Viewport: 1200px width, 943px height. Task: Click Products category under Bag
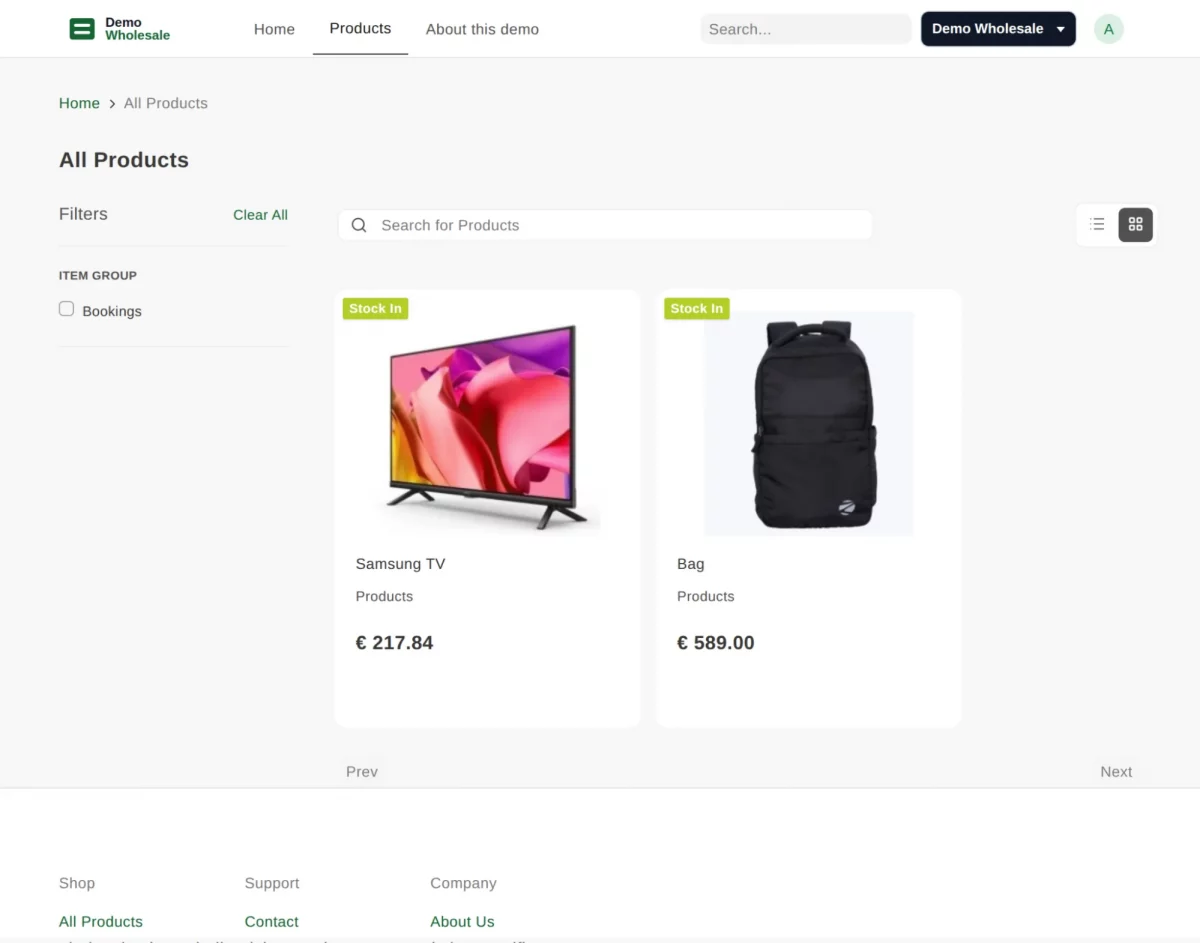pyautogui.click(x=706, y=596)
